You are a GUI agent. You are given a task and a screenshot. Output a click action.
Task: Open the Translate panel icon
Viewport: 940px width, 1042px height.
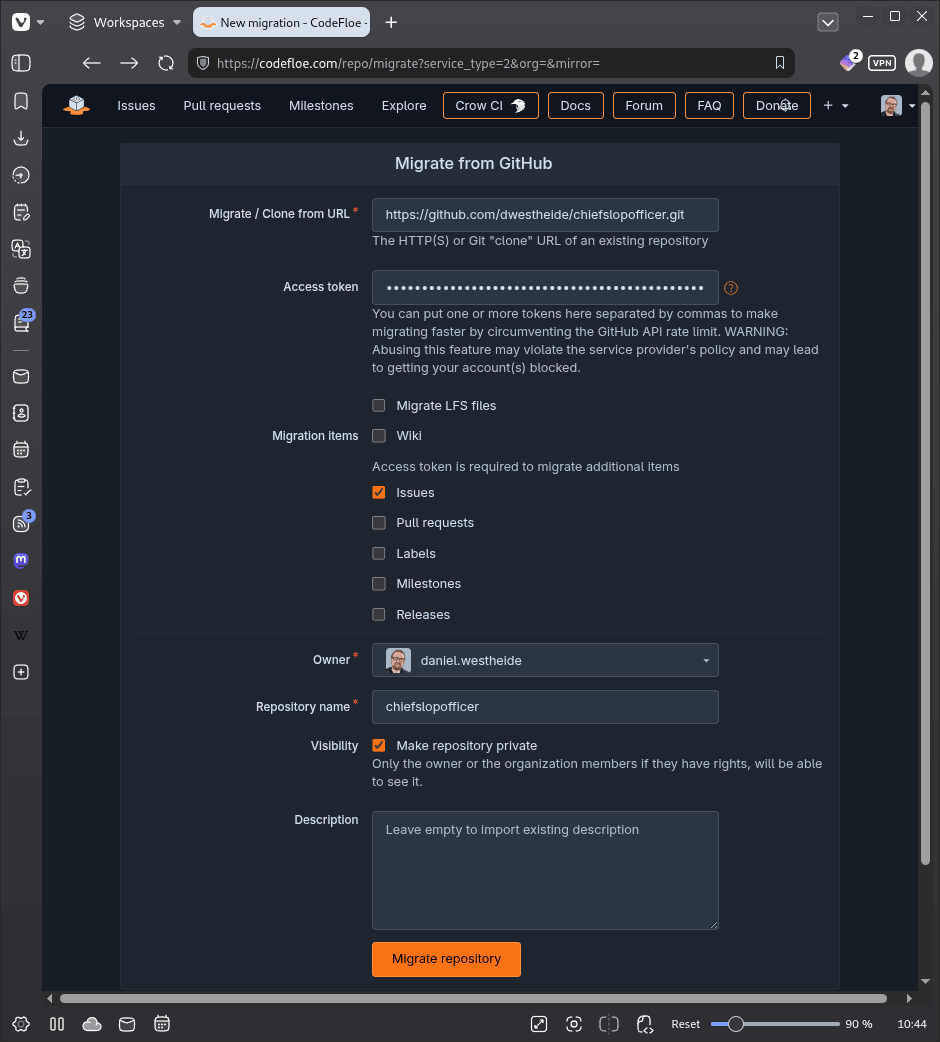coord(21,249)
